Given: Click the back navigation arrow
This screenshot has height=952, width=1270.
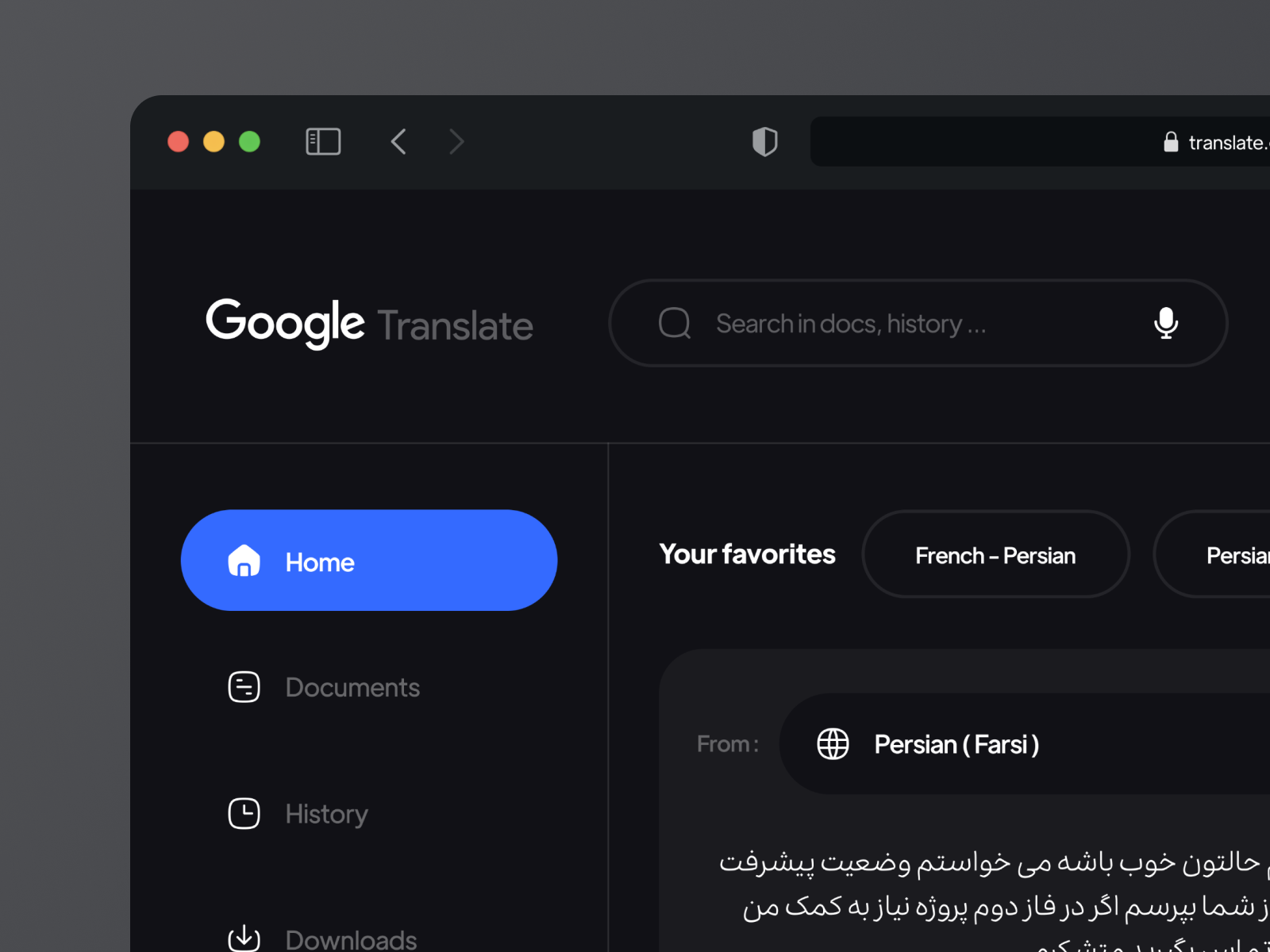Looking at the screenshot, I should [x=398, y=141].
